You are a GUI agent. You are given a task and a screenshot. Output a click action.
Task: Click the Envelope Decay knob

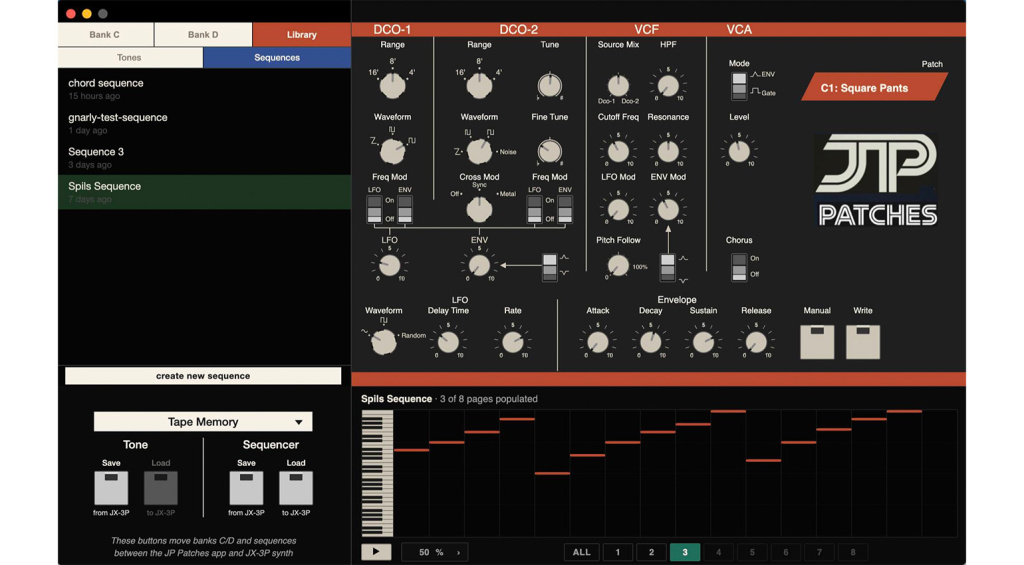(650, 342)
